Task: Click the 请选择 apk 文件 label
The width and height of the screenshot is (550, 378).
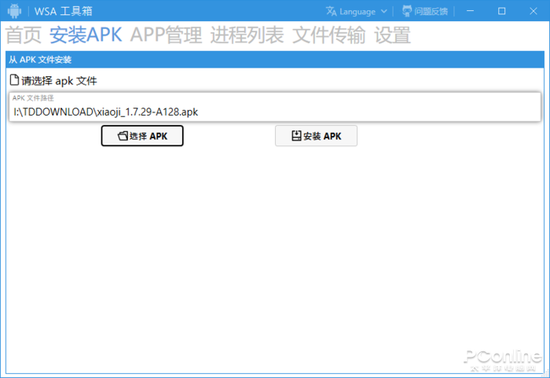Action: pyautogui.click(x=59, y=81)
